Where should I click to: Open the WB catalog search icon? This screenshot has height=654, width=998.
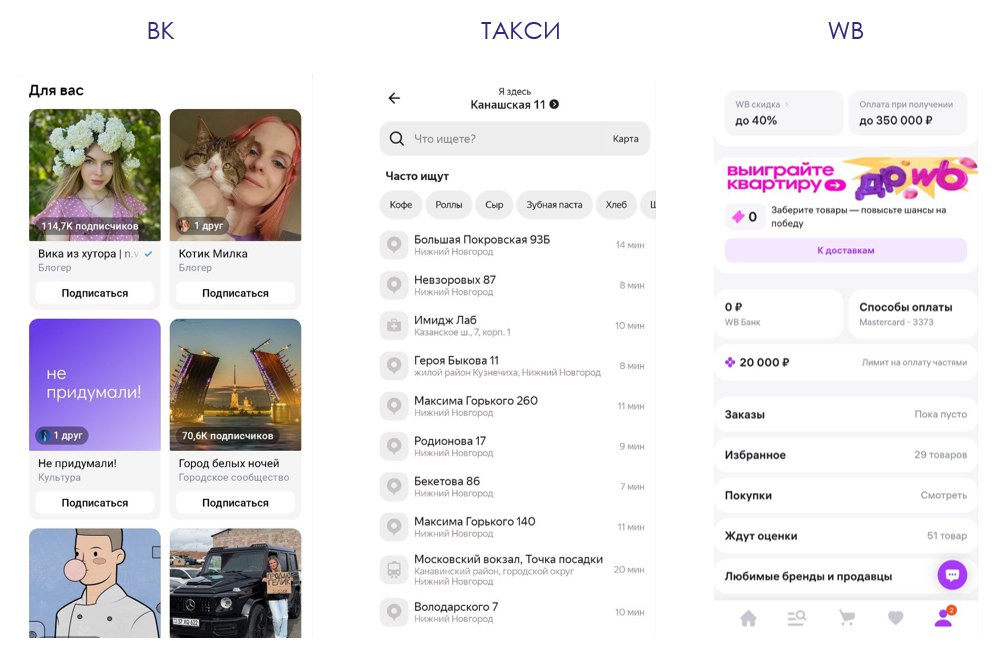pyautogui.click(x=796, y=618)
